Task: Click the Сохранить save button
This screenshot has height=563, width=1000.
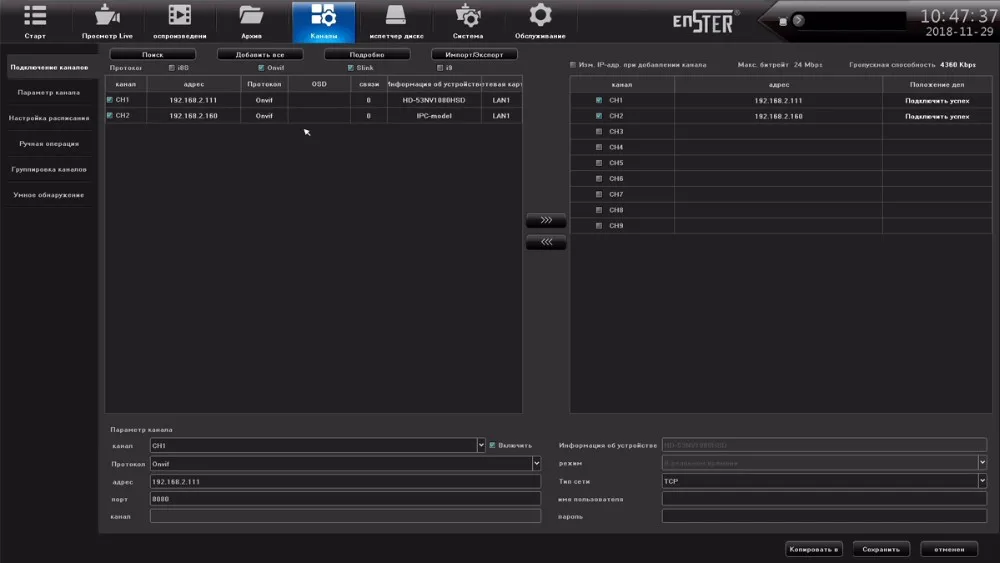Action: [881, 549]
